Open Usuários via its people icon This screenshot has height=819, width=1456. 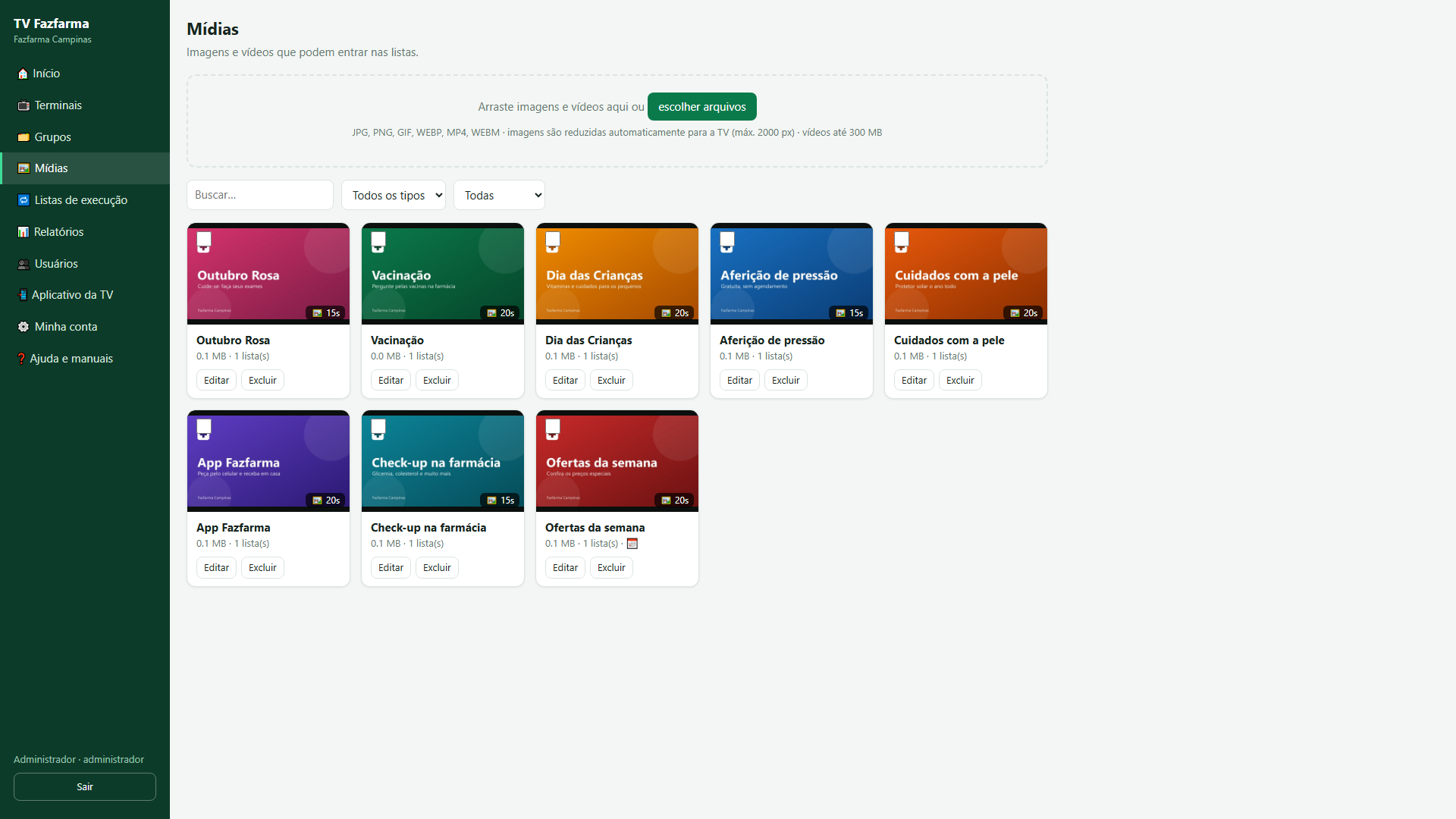tap(24, 264)
